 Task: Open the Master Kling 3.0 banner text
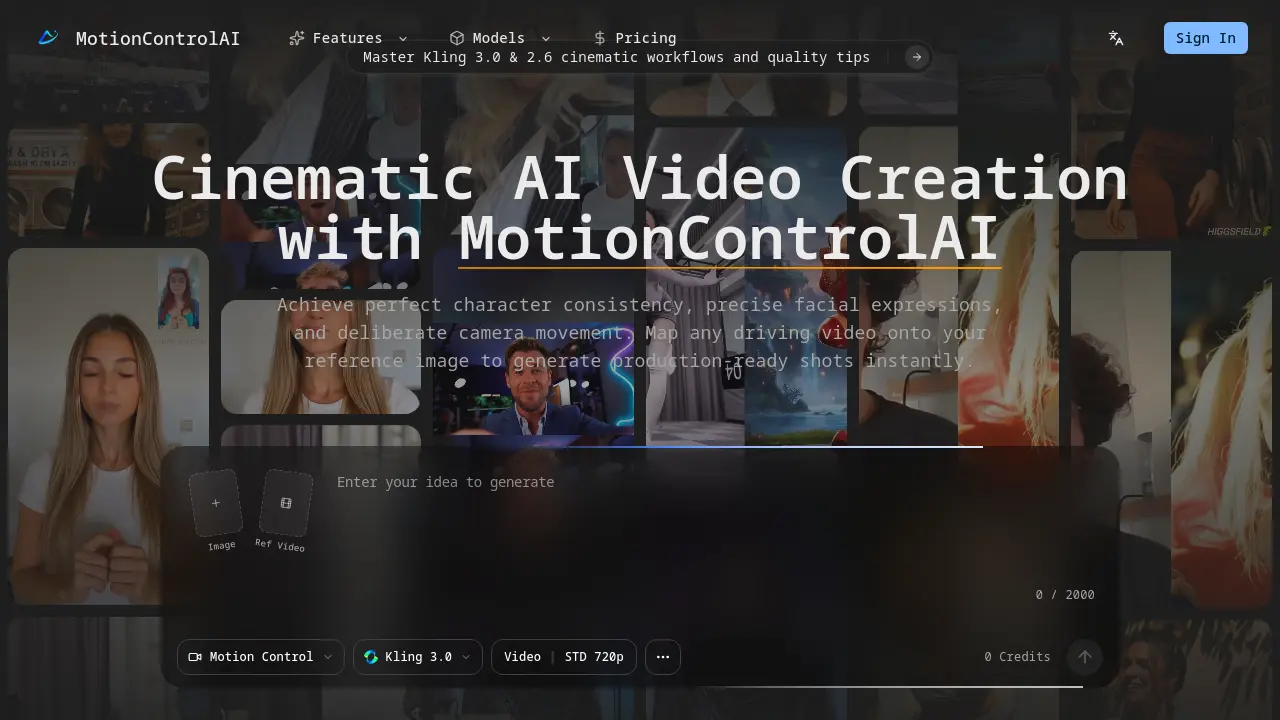(616, 57)
